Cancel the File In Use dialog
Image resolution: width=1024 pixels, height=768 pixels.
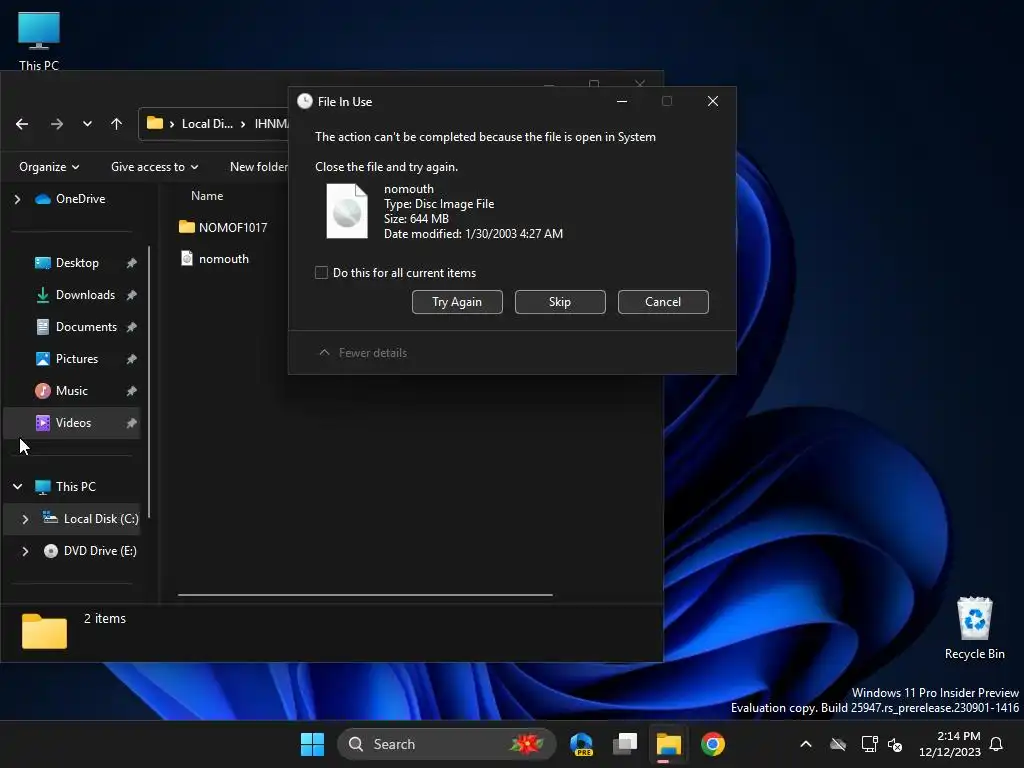coord(663,302)
